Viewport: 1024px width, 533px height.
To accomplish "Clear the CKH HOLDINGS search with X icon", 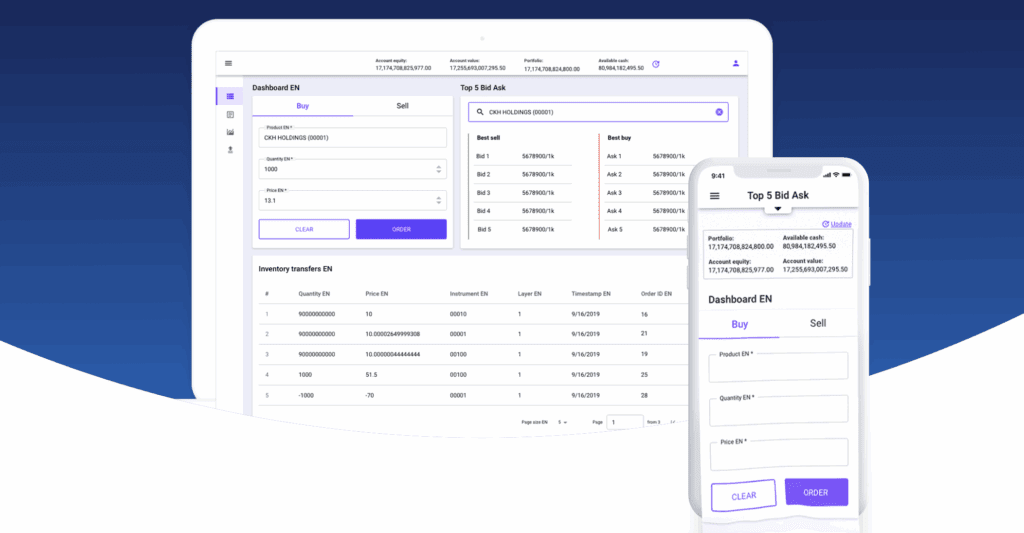I will pyautogui.click(x=719, y=112).
